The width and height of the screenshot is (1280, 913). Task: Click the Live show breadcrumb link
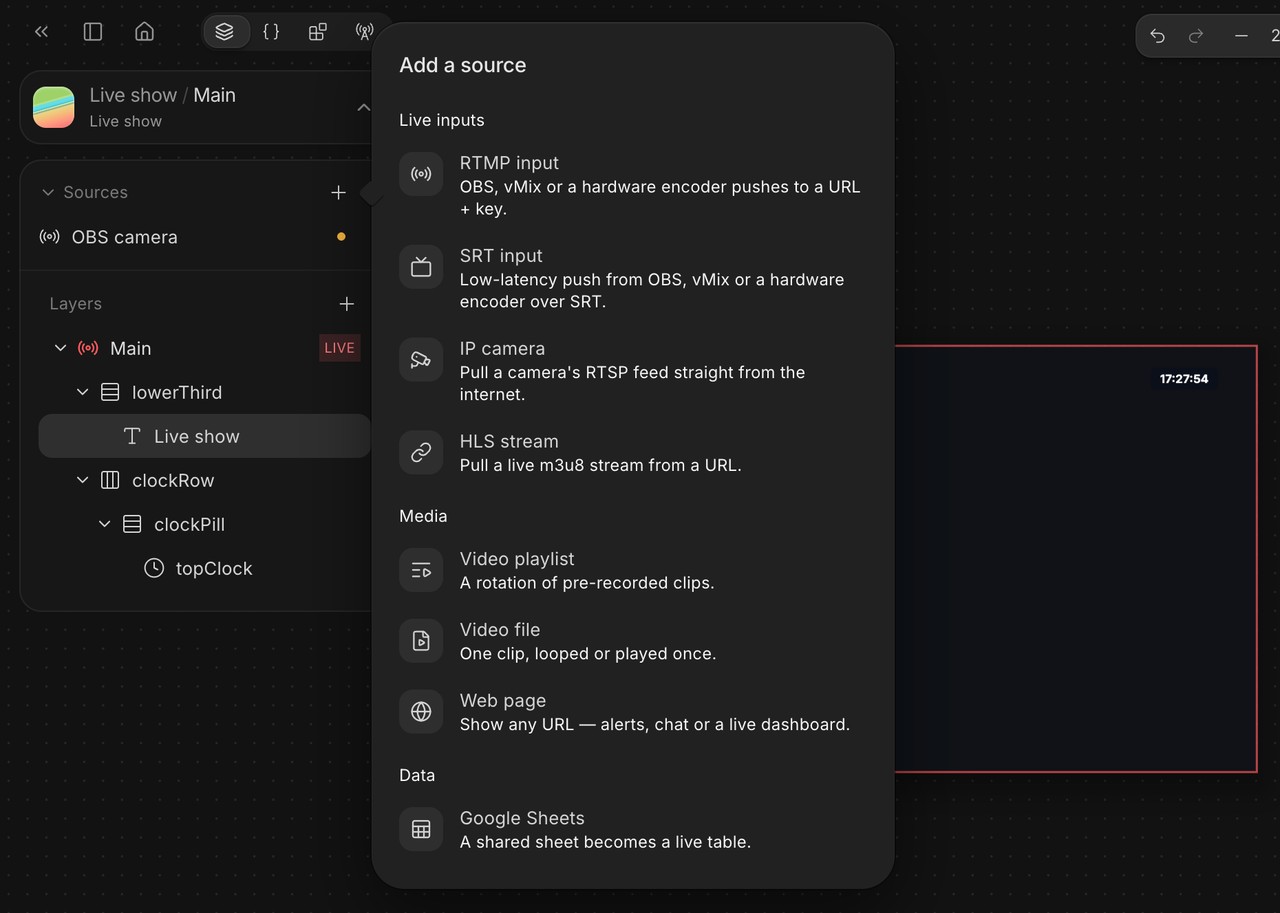133,95
